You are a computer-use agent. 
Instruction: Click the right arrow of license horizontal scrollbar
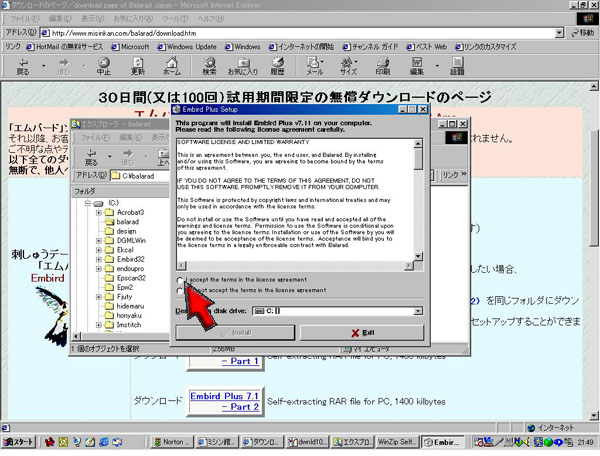coord(409,265)
